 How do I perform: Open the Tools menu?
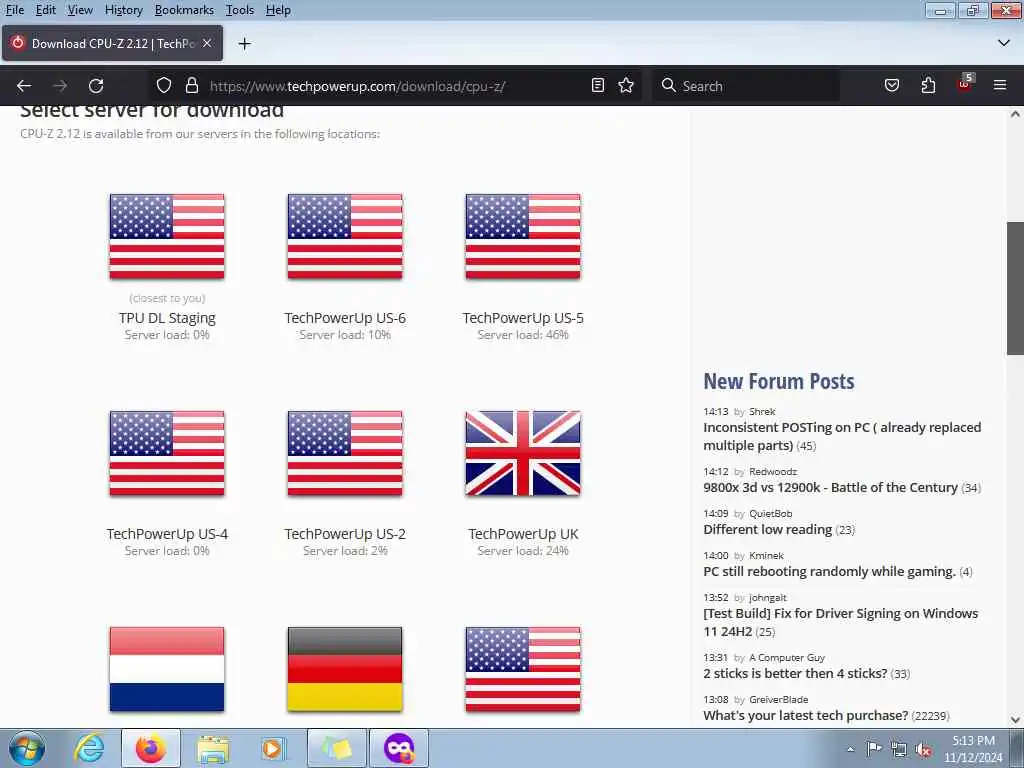tap(240, 10)
